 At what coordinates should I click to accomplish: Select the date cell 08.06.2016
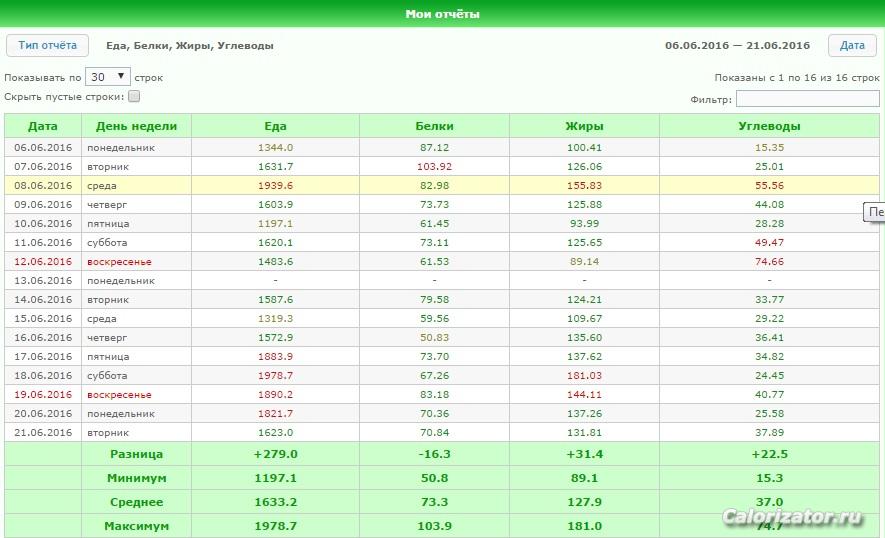click(x=43, y=185)
